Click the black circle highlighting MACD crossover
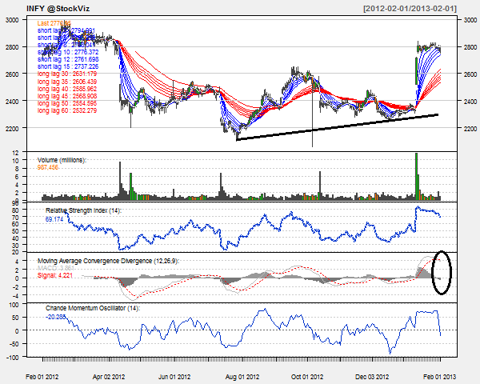Viewport: 480px width, 384px height. (442, 272)
